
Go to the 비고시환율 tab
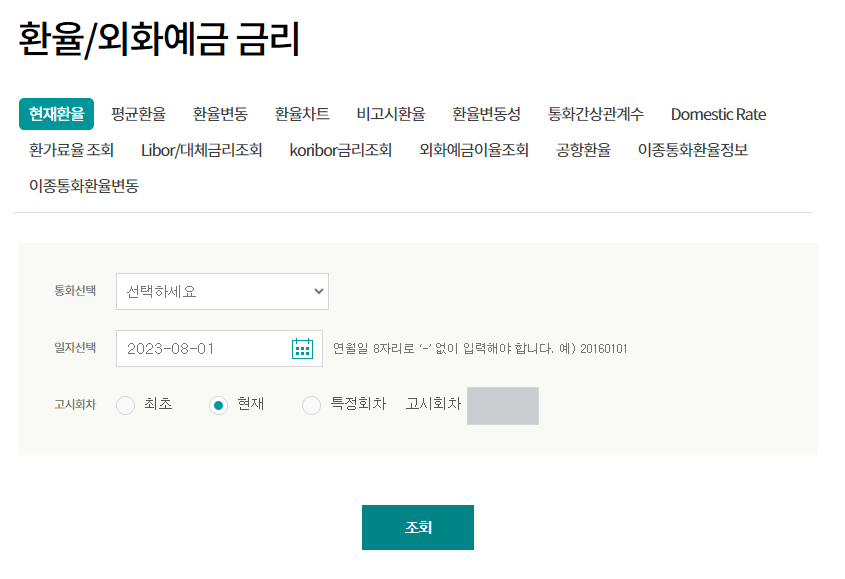click(391, 114)
